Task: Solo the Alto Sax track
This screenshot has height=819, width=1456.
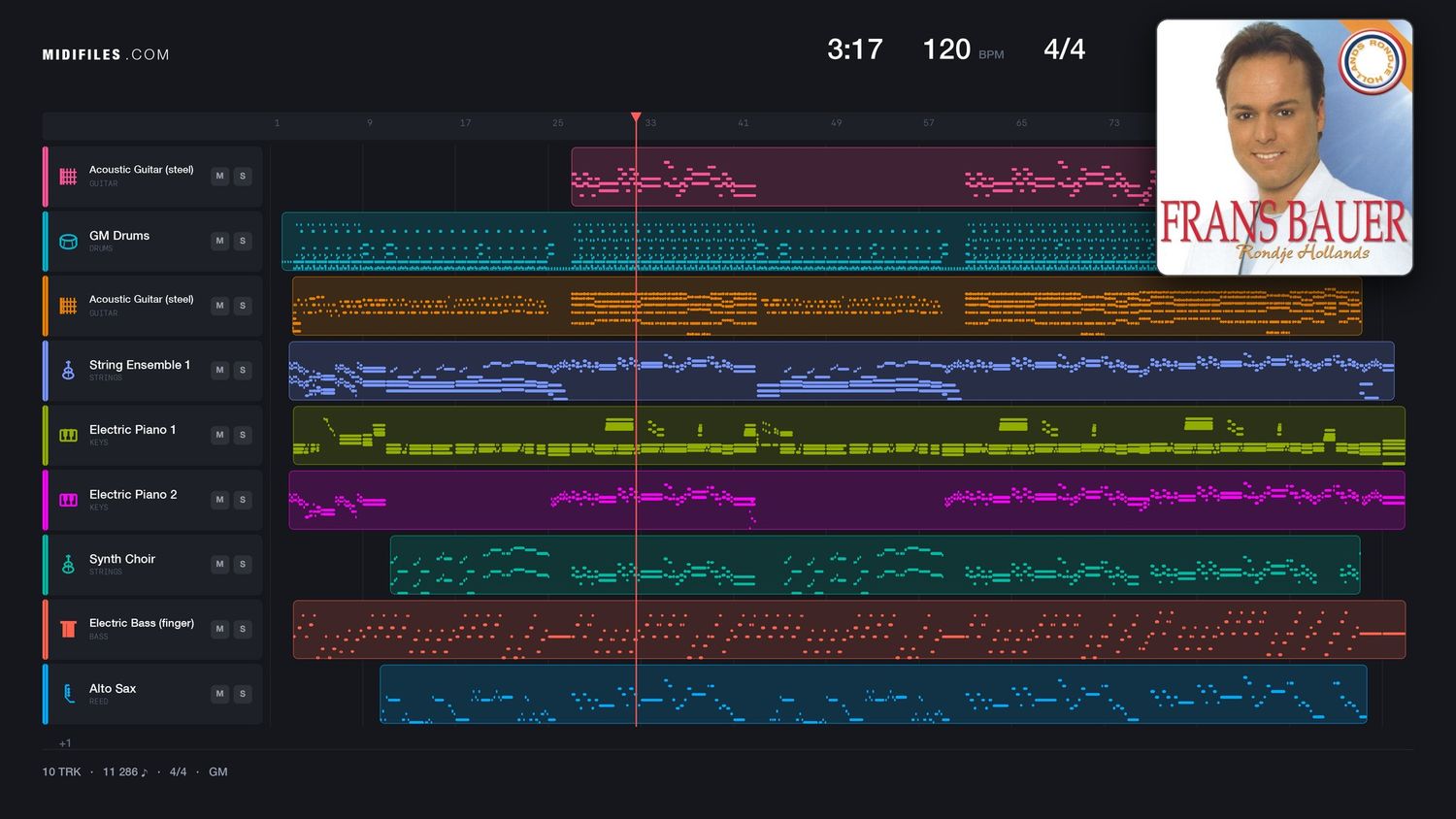Action: tap(243, 694)
